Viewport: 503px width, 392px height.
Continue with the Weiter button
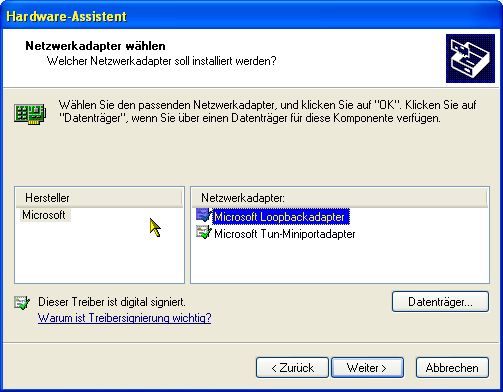pos(367,368)
